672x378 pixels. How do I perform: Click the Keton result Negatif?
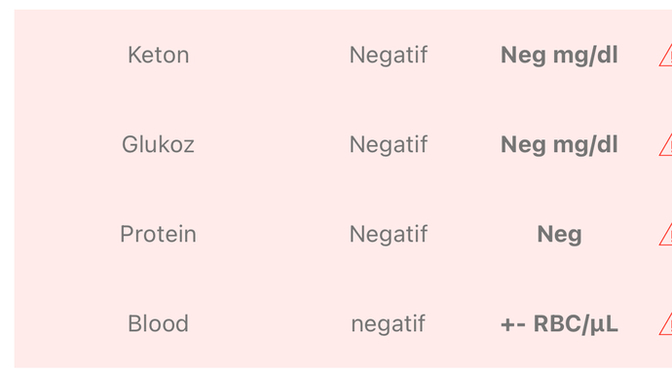click(388, 55)
